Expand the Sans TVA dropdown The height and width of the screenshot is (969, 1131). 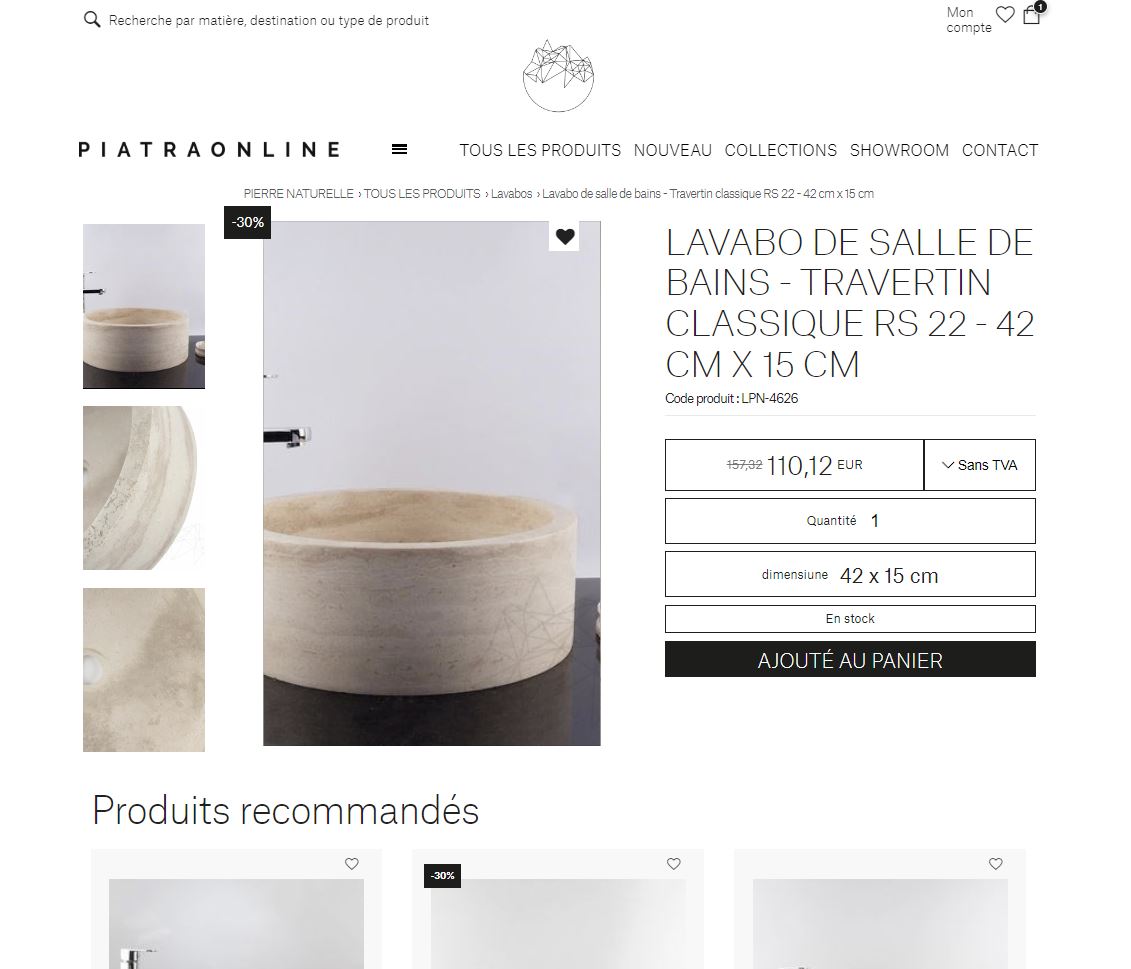pyautogui.click(x=980, y=465)
